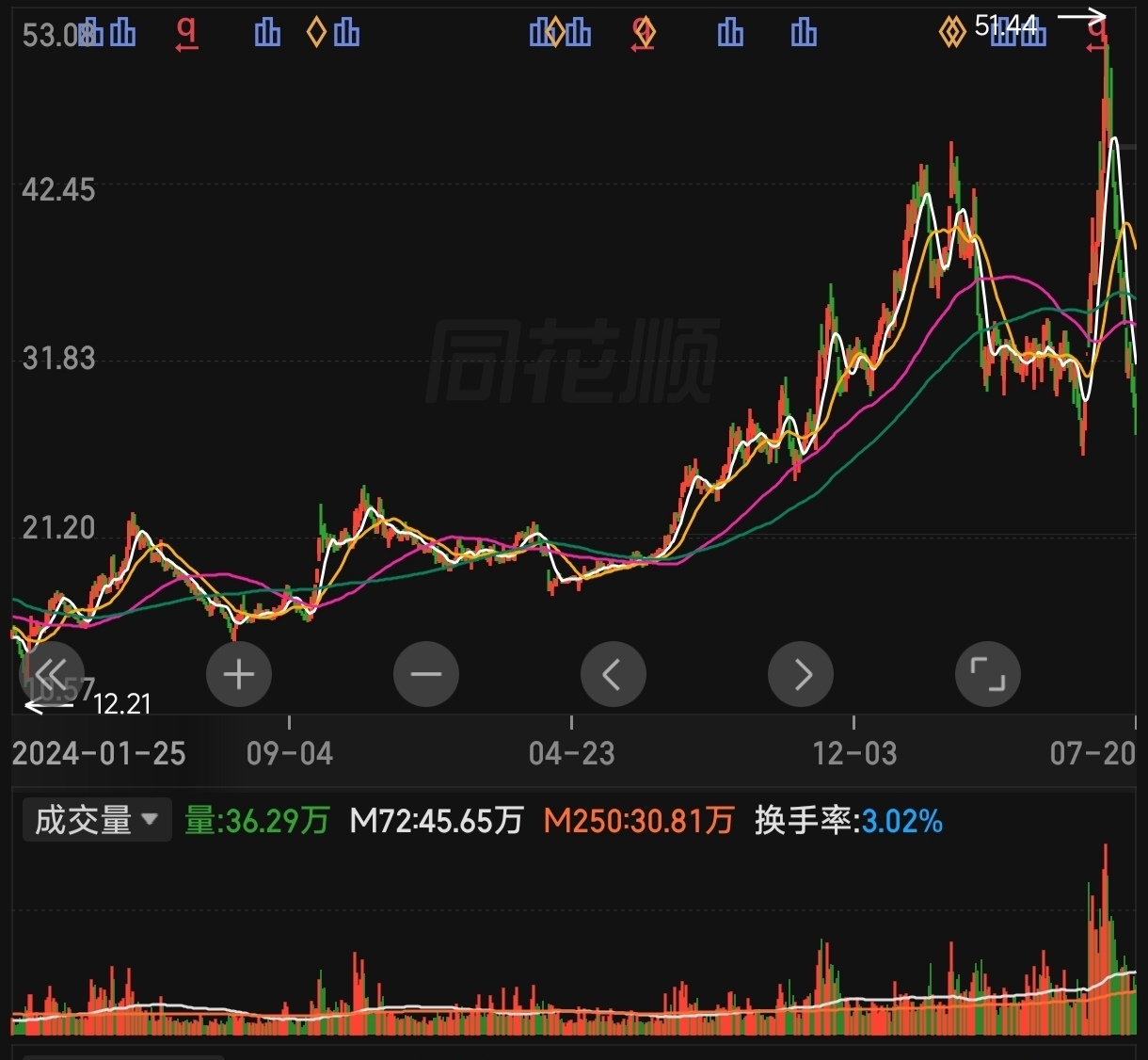This screenshot has height=1060, width=1148.
Task: Open the 成交量 indicator dropdown
Action: click(97, 820)
